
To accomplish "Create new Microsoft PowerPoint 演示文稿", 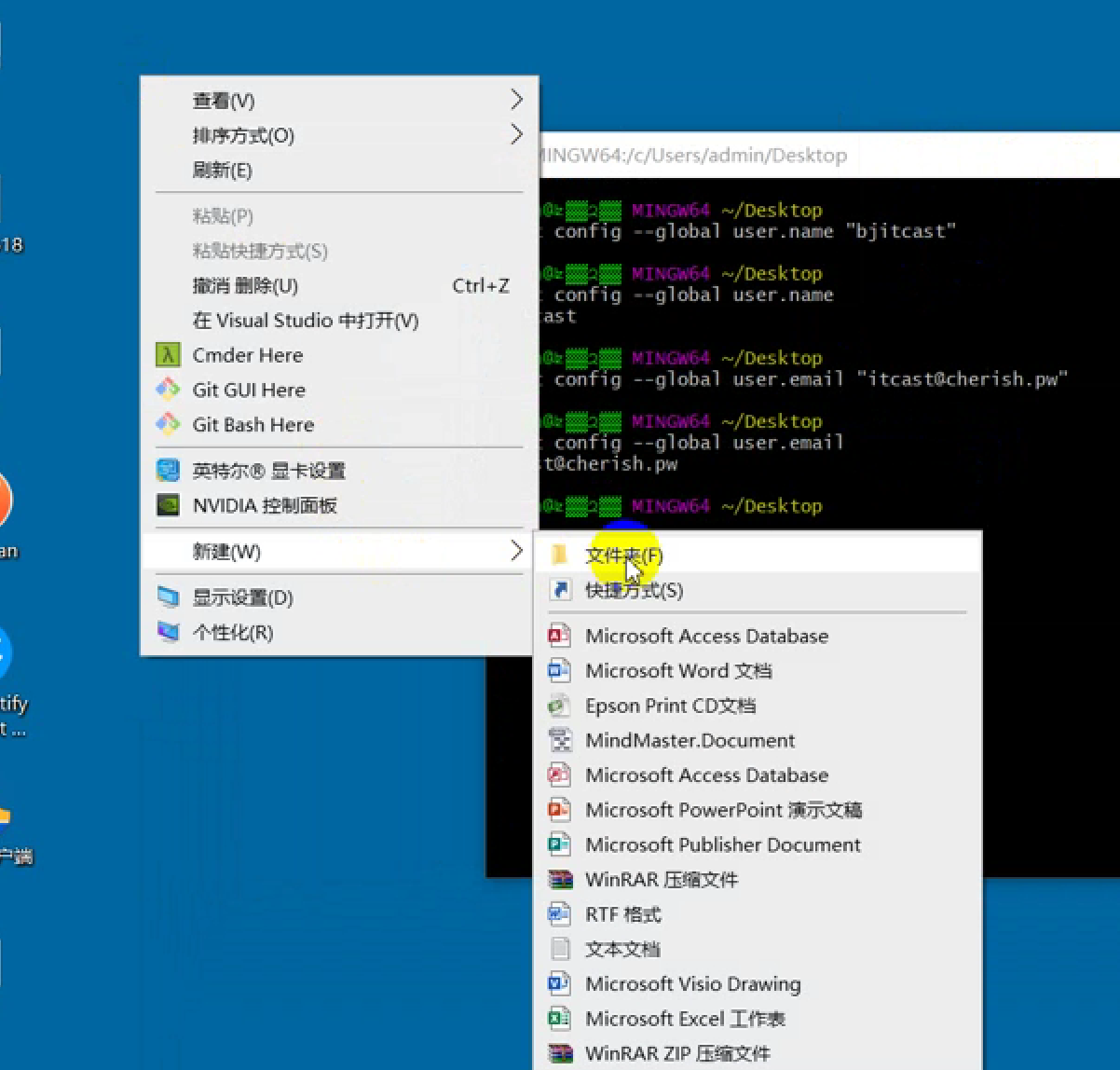I will pos(758,810).
